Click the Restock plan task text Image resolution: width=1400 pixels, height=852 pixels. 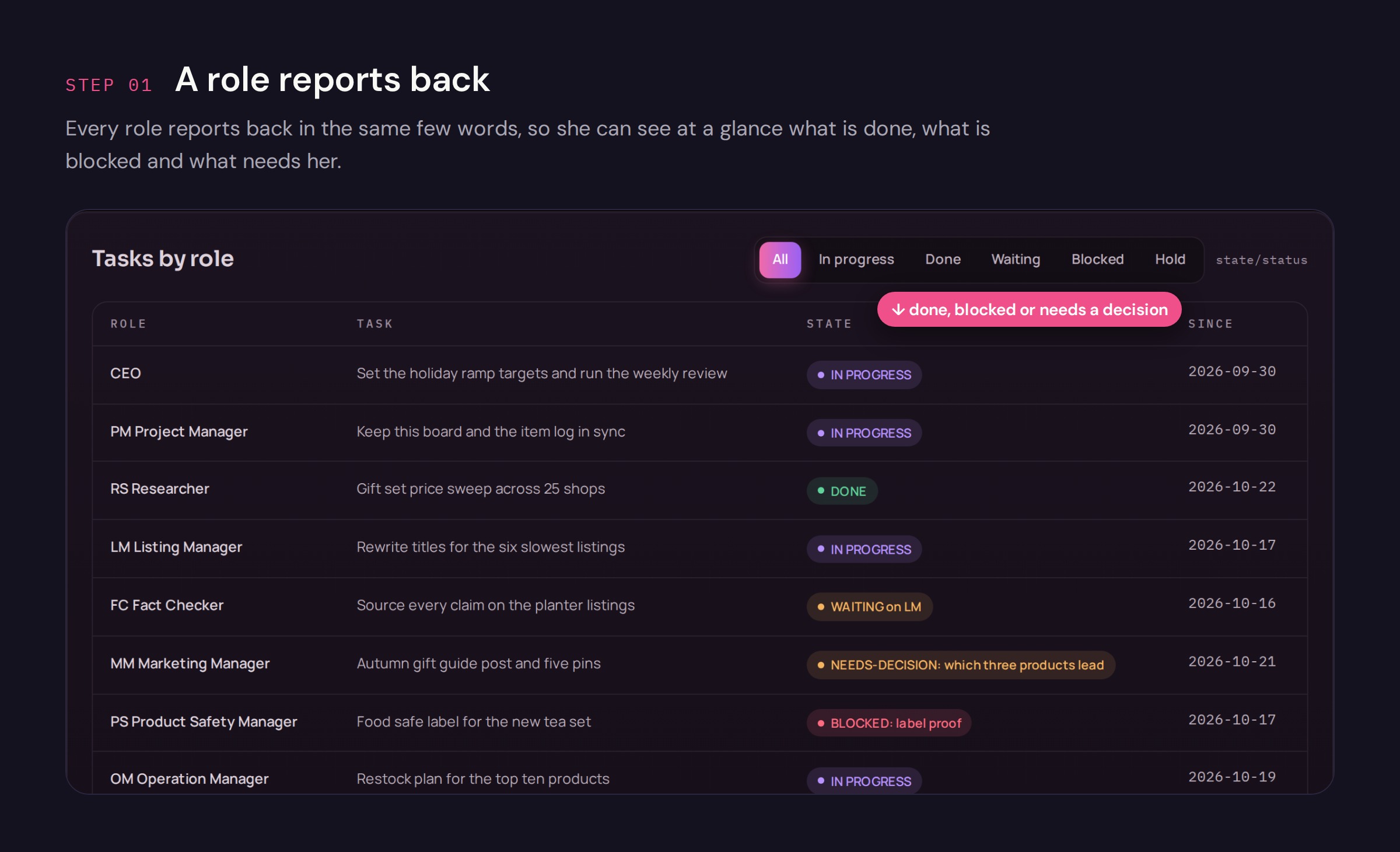click(483, 779)
